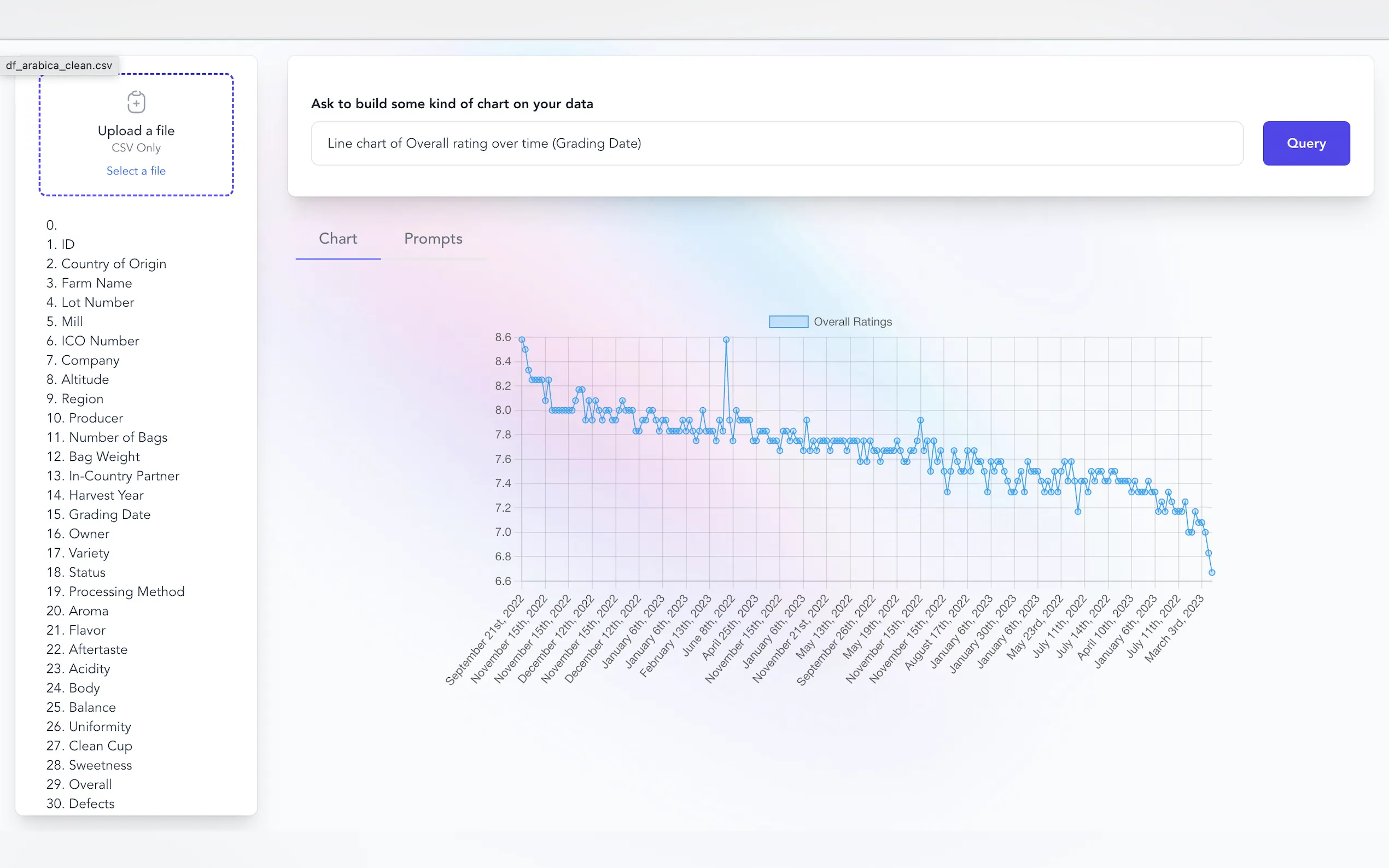Click the Upload a file heading

(136, 130)
